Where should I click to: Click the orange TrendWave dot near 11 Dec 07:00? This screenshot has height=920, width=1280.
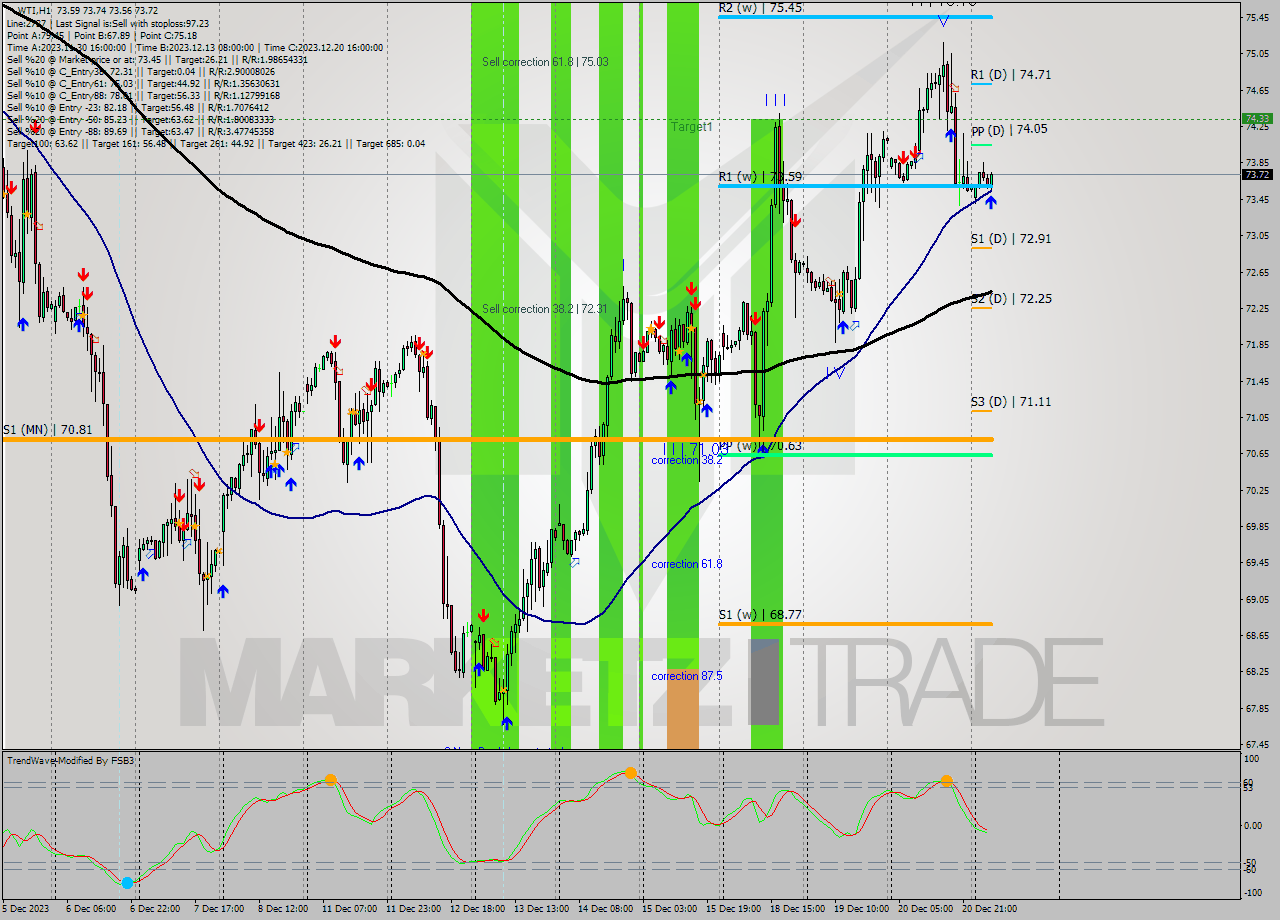330,779
